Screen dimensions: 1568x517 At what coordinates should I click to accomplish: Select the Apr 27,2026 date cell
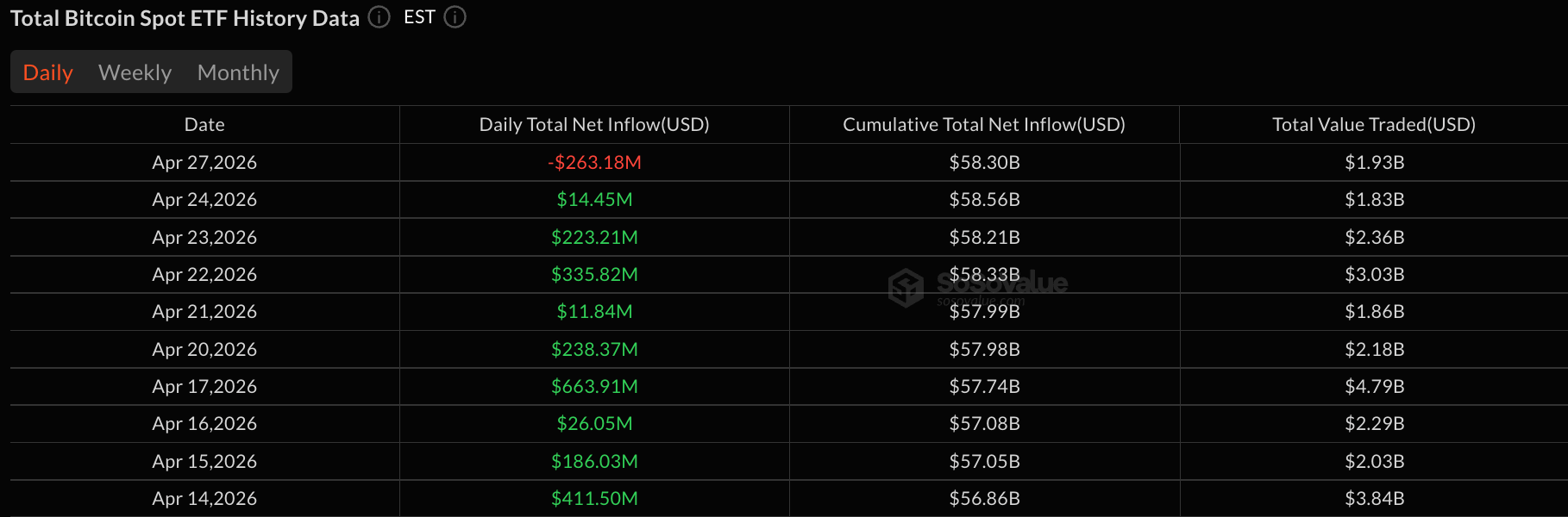click(x=204, y=162)
